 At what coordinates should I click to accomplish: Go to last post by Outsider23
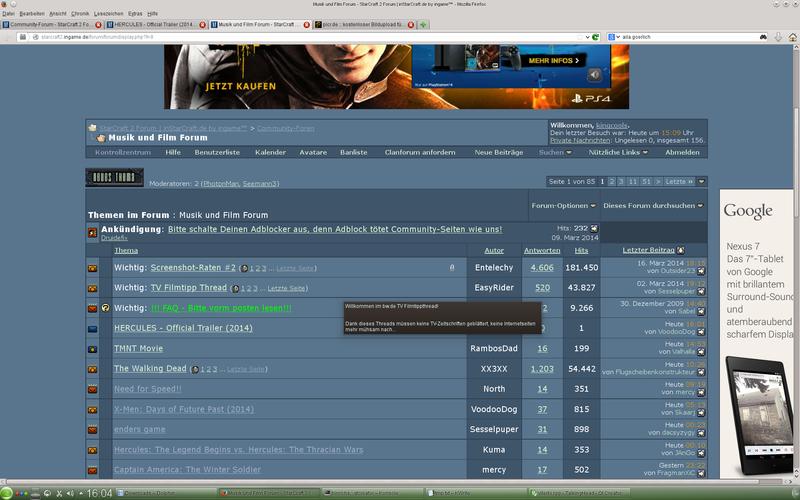(701, 271)
